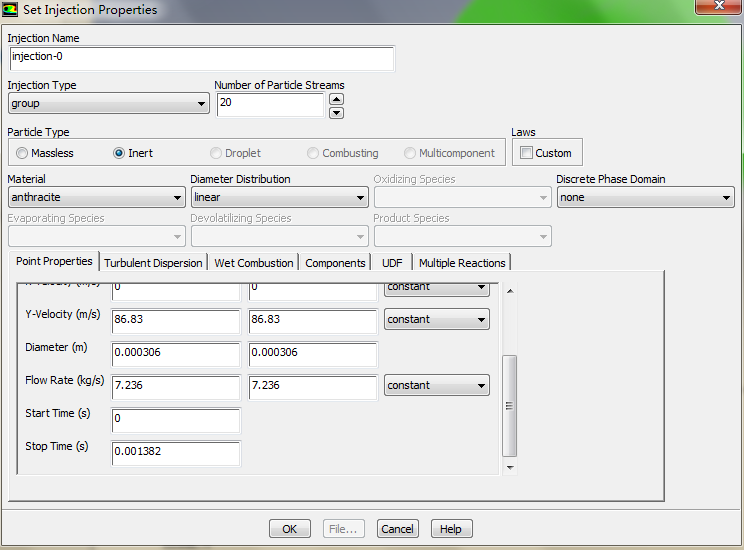Switch to the UDF tab

(x=392, y=263)
